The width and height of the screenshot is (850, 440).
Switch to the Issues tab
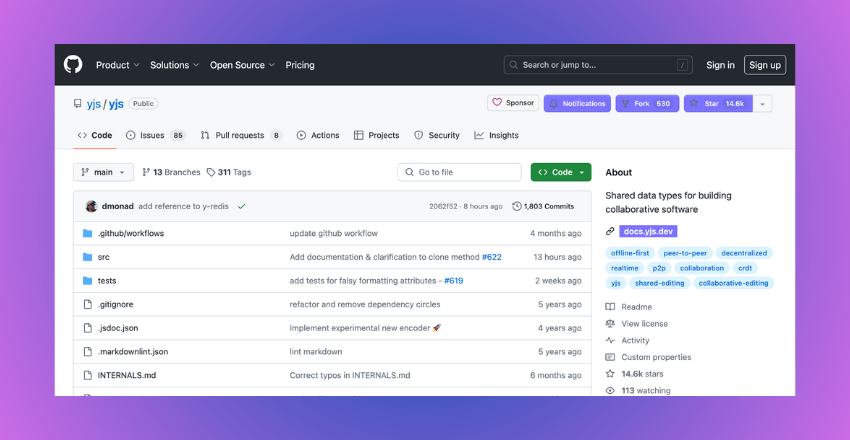tap(156, 135)
